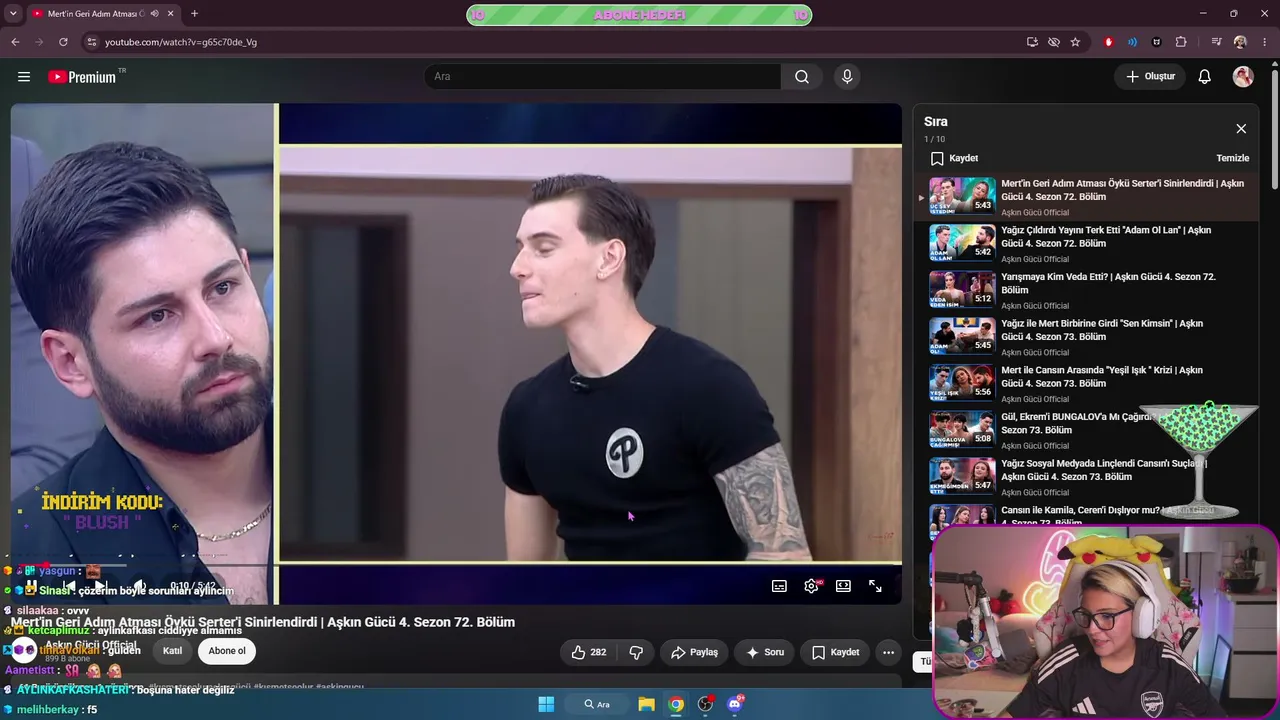Click the search magnifier button
Image resolution: width=1280 pixels, height=720 pixels.
pyautogui.click(x=802, y=77)
